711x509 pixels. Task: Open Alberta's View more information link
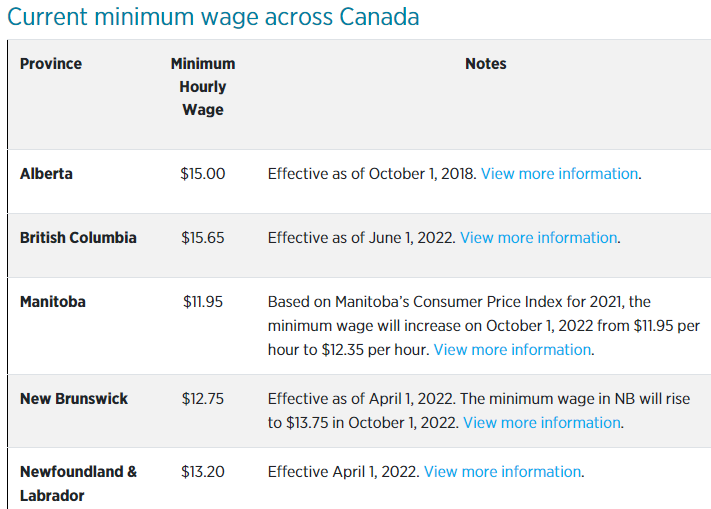[x=560, y=174]
